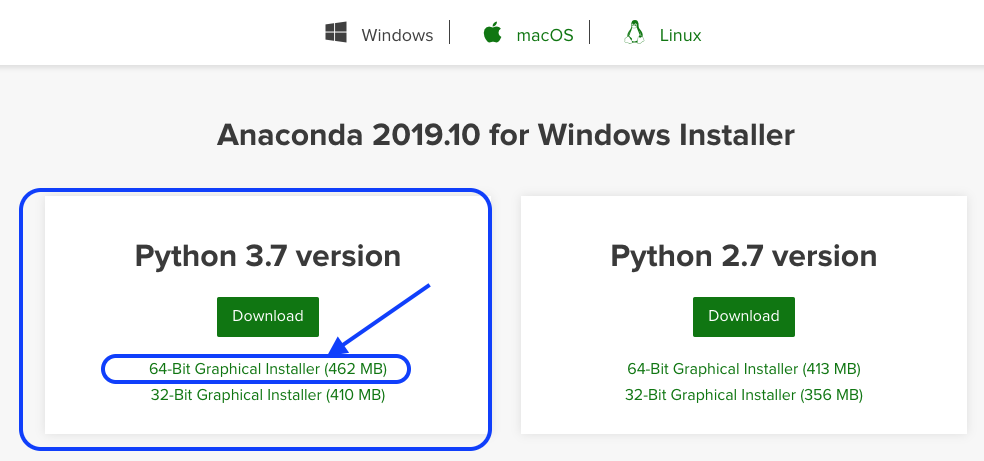This screenshot has height=461, width=984.
Task: Click the Linux penguin icon
Action: pyautogui.click(x=633, y=33)
